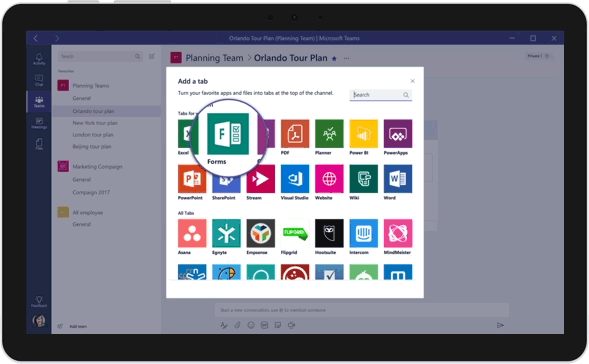
Task: Open Files in the left rail
Action: (39, 144)
